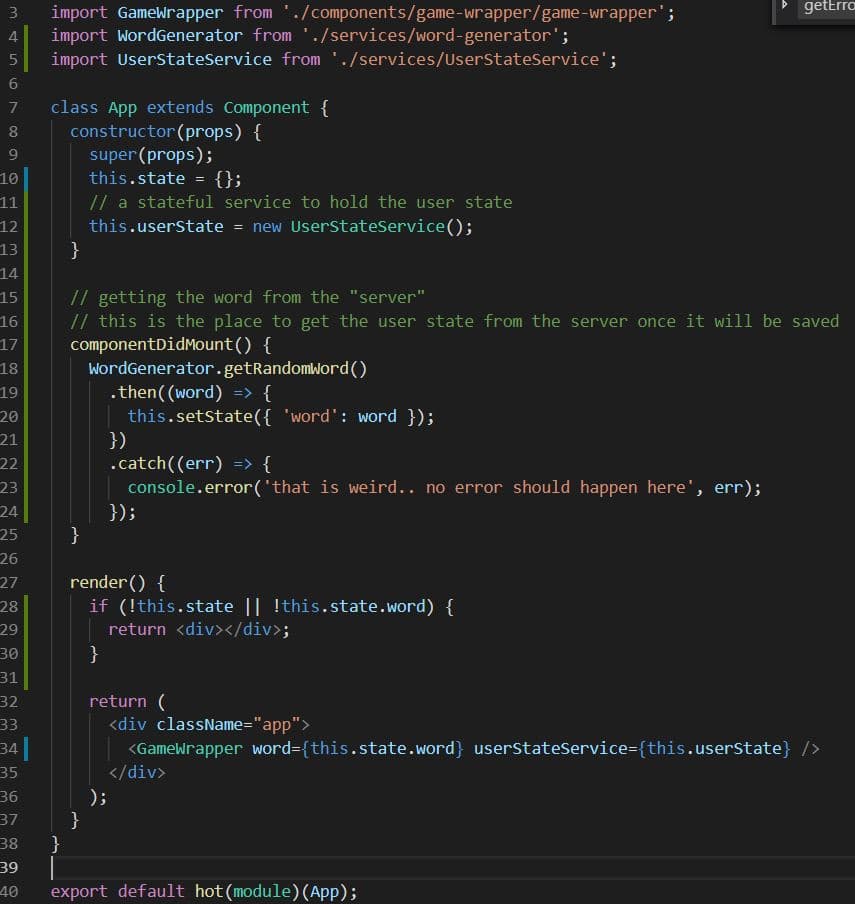855x904 pixels.
Task: Click line number 7 in gutter
Action: [x=13, y=108]
